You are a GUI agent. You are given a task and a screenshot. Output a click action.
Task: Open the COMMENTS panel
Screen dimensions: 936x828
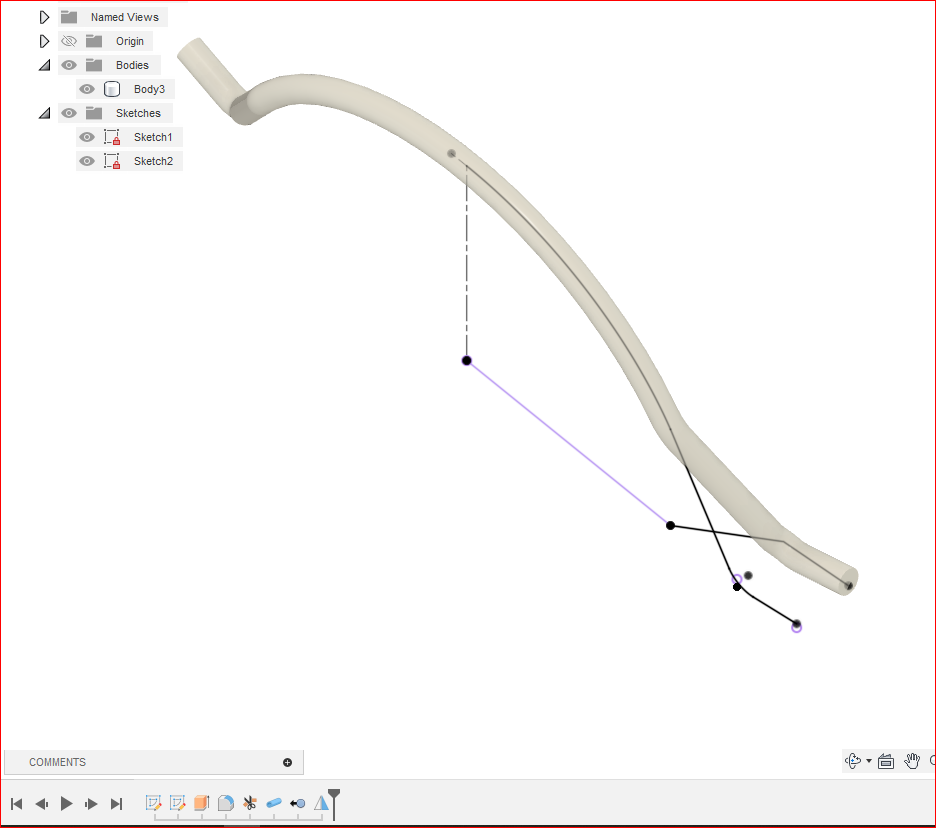click(57, 762)
